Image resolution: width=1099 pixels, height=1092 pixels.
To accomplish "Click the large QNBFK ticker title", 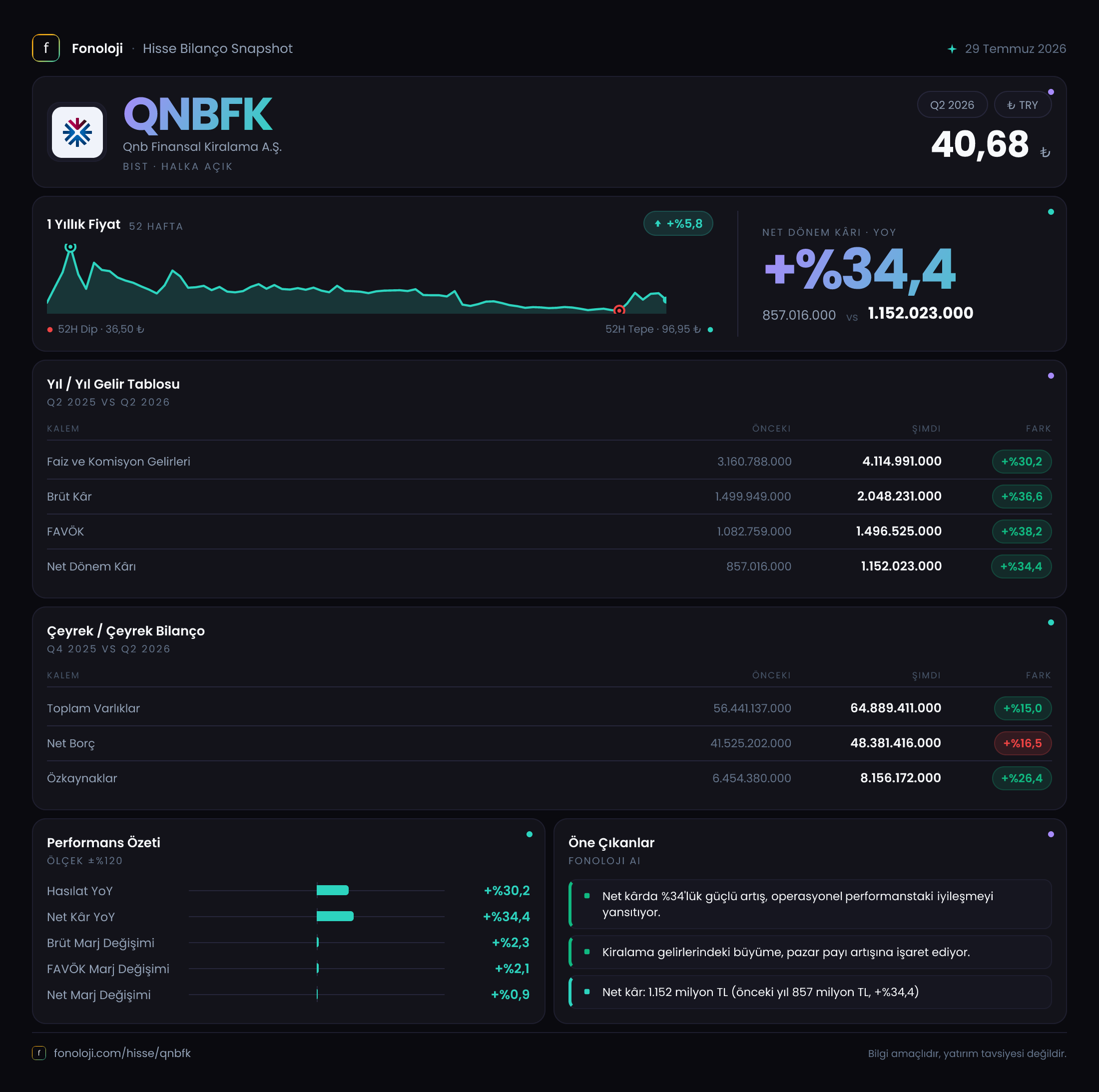I will 198,114.
